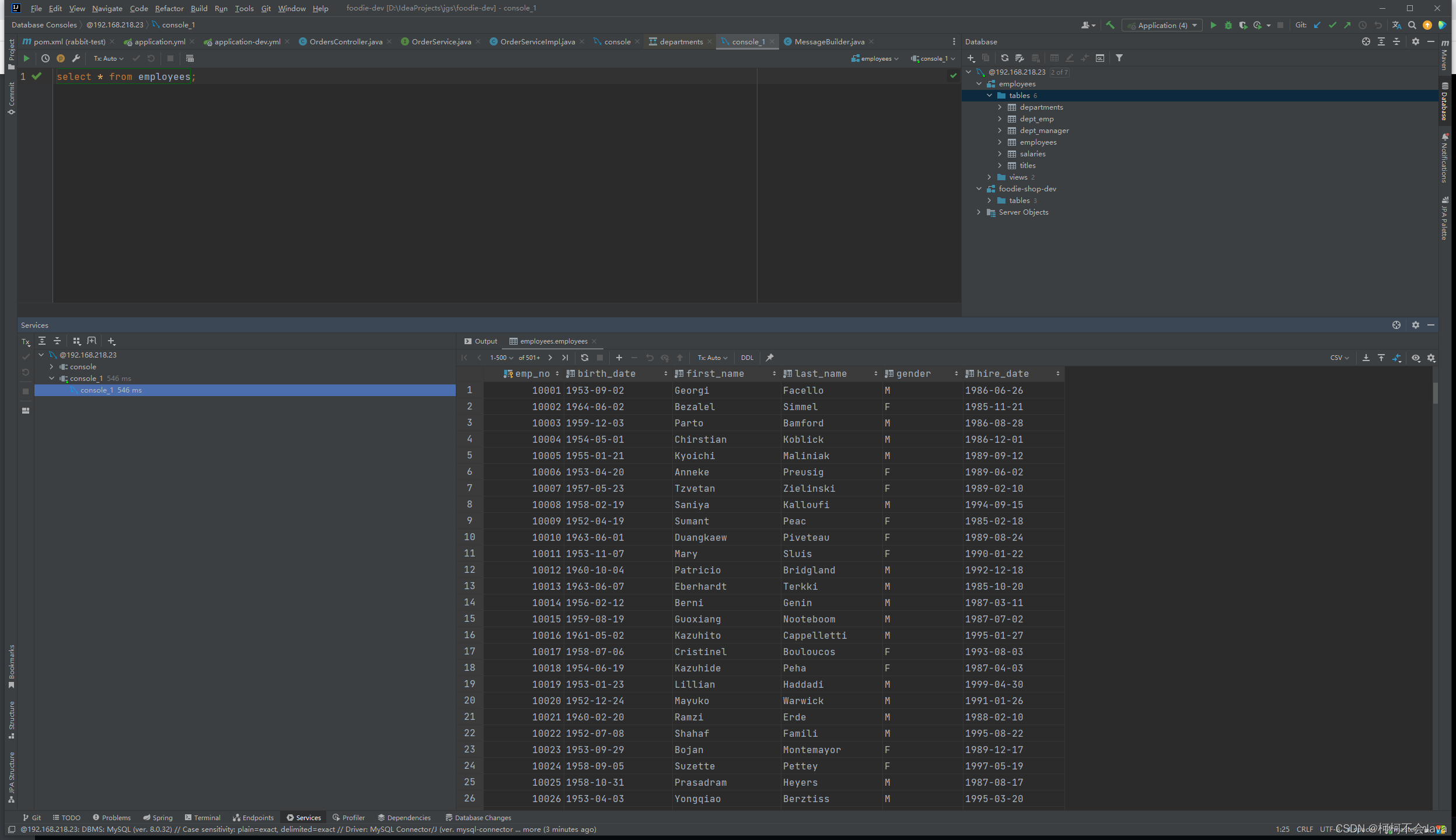Open console settings with the wrench icon
Image resolution: width=1456 pixels, height=840 pixels.
pos(76,58)
